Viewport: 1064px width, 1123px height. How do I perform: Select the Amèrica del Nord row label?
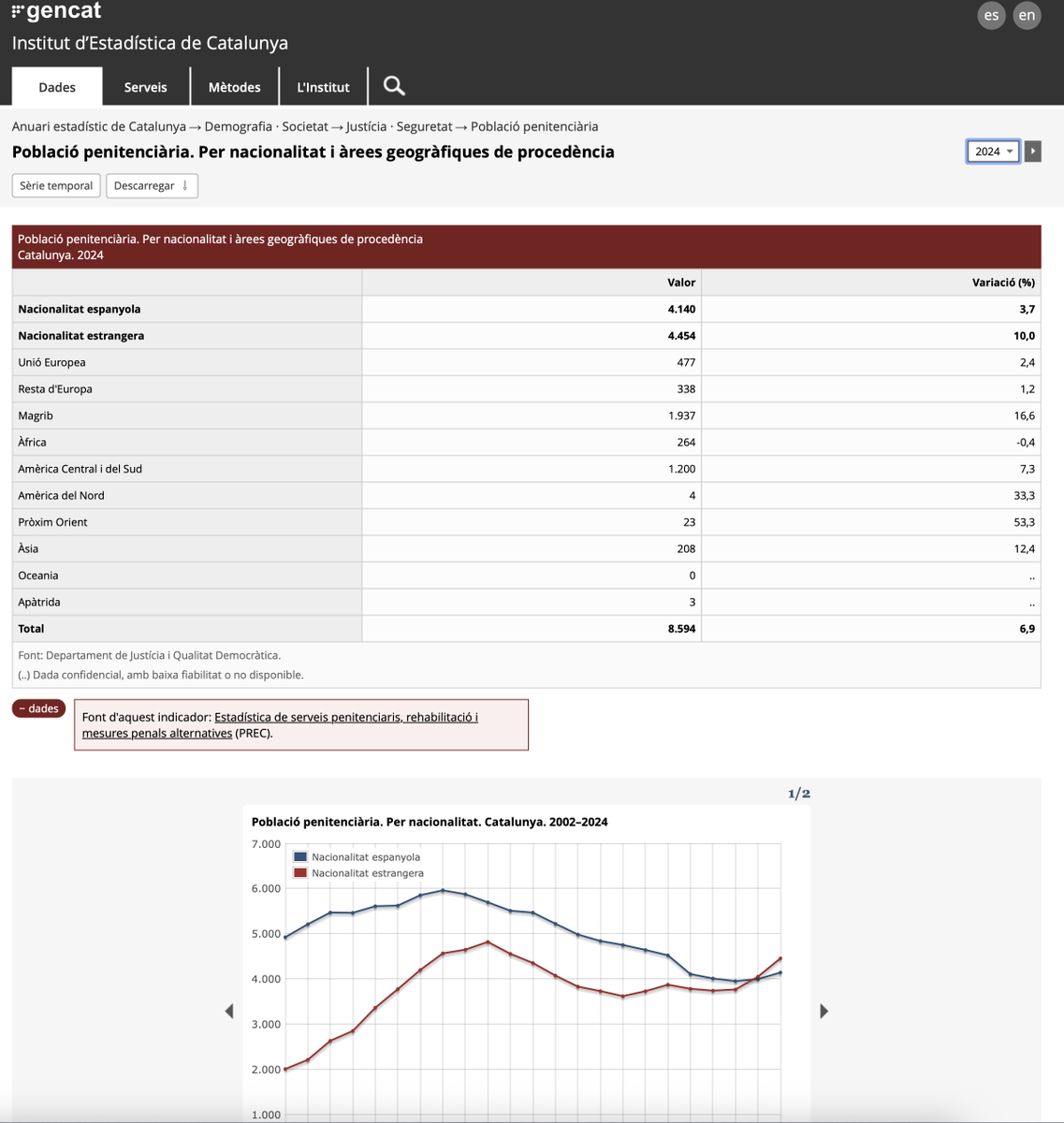point(61,495)
